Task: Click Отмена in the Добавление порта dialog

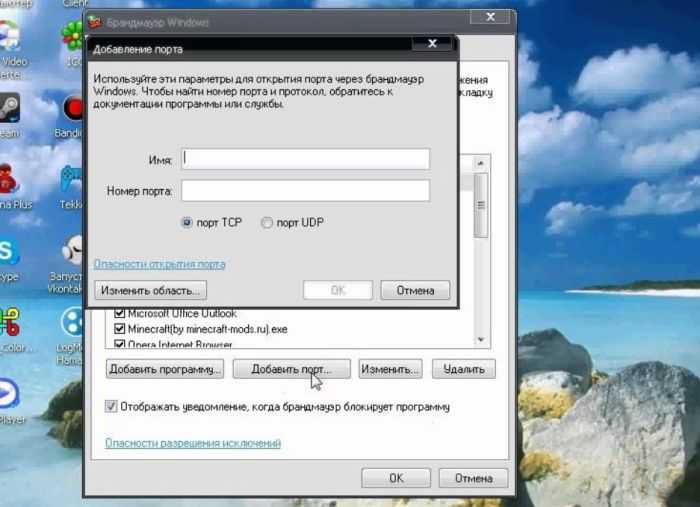Action: coord(415,291)
